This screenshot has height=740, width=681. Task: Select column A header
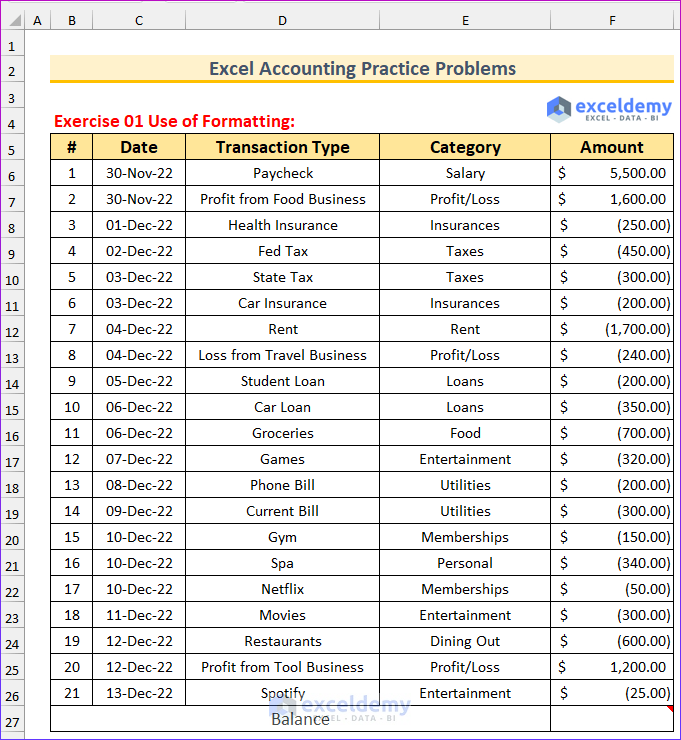37,20
